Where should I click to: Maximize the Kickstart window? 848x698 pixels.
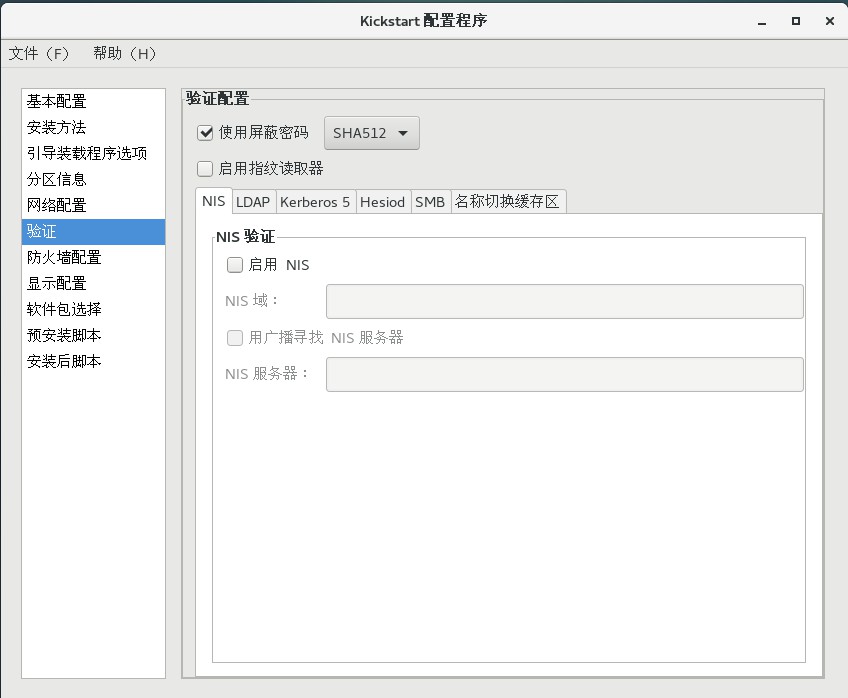tap(796, 21)
